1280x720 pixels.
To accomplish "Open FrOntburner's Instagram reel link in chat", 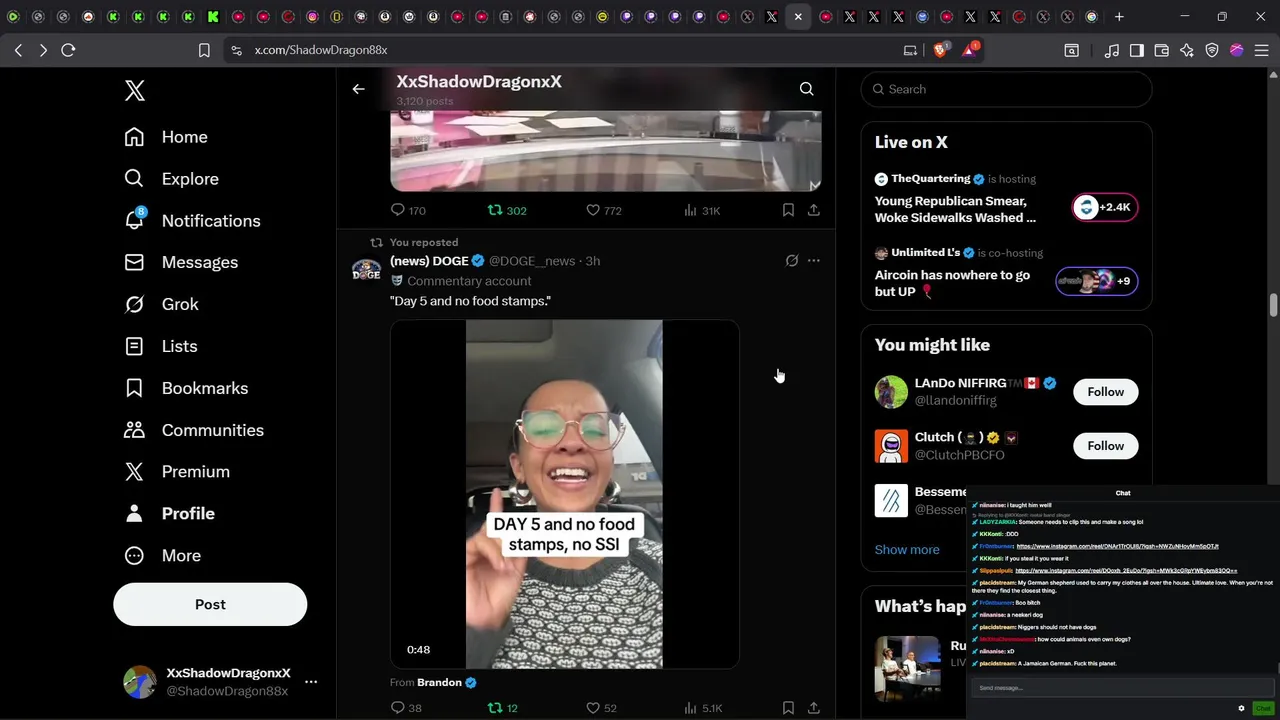I will [1117, 546].
